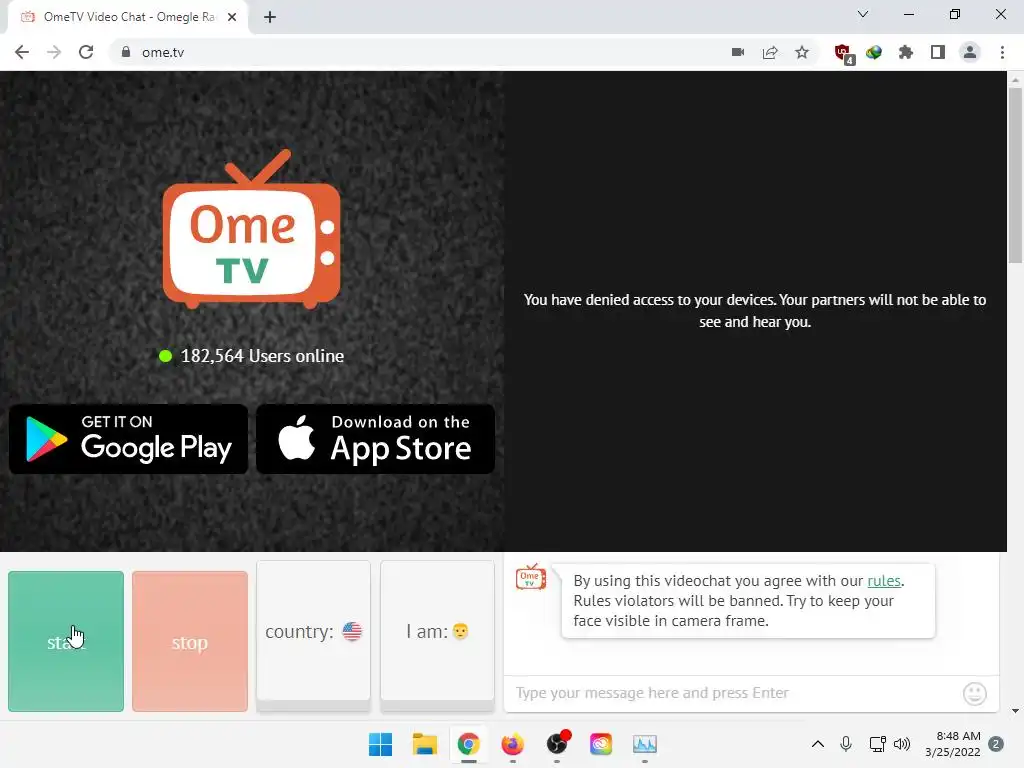Click the green start button
Screen dimensions: 1024x768
tap(66, 641)
